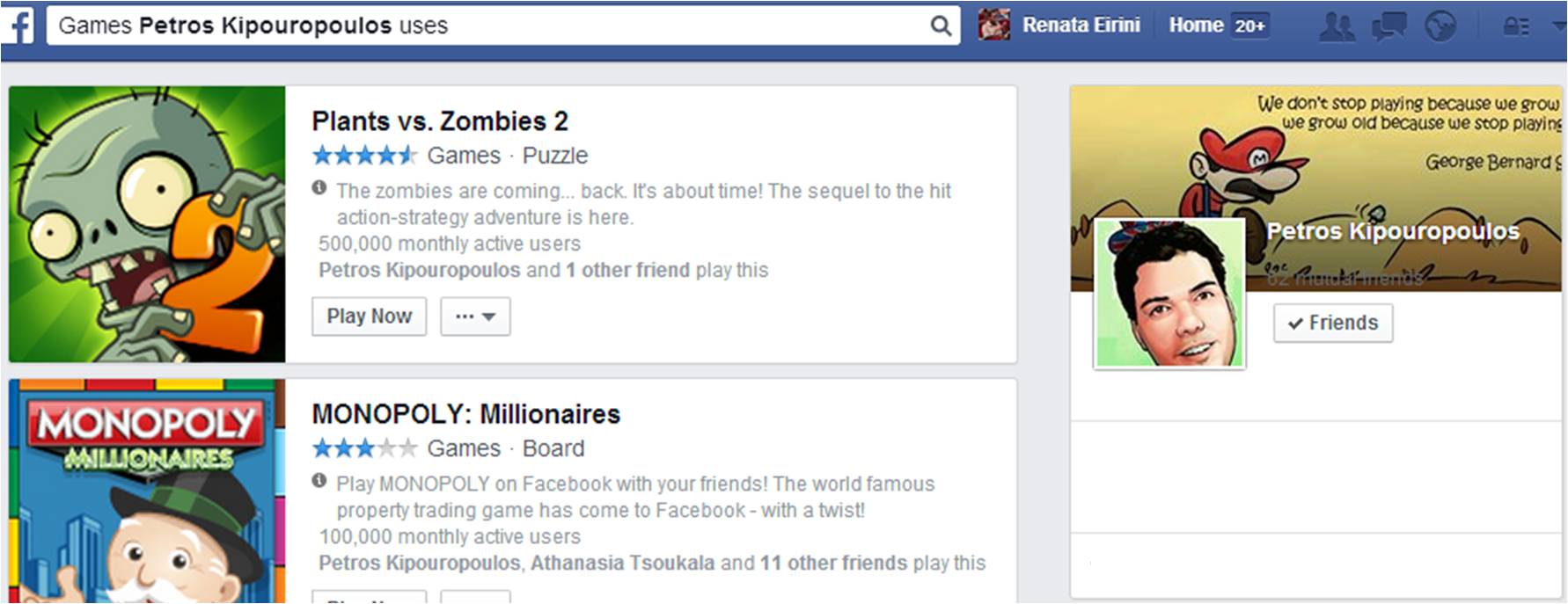Go to Home in the top bar
This screenshot has height=604, width=1568.
tap(1196, 25)
